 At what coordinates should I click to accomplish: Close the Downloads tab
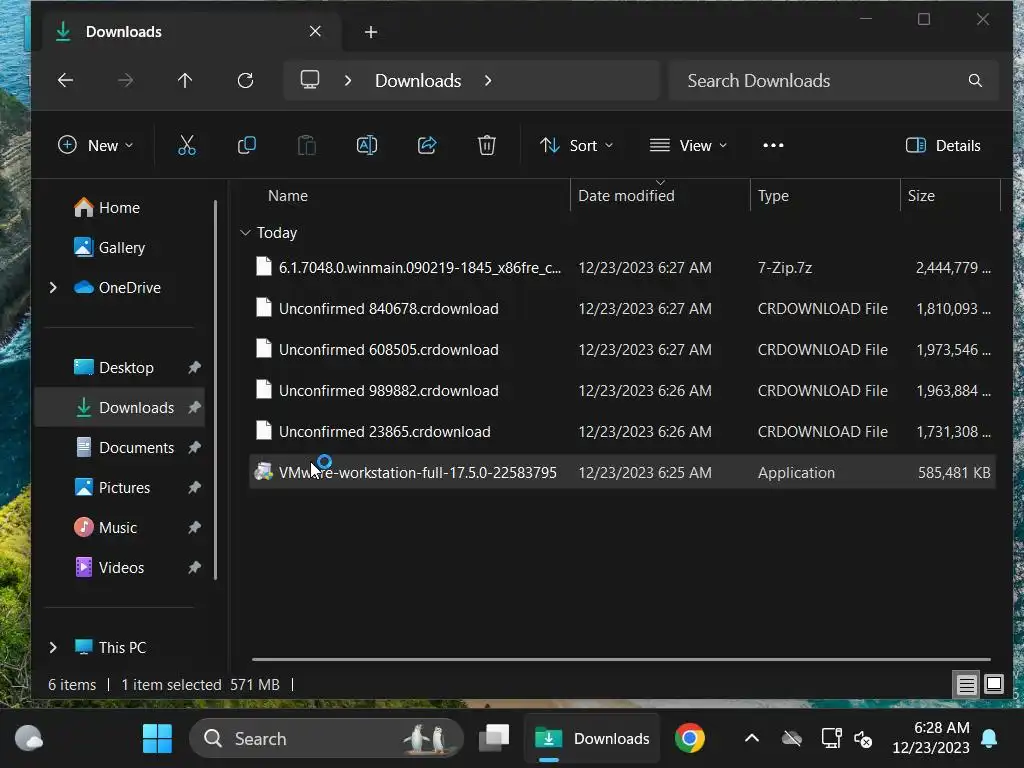click(x=315, y=31)
